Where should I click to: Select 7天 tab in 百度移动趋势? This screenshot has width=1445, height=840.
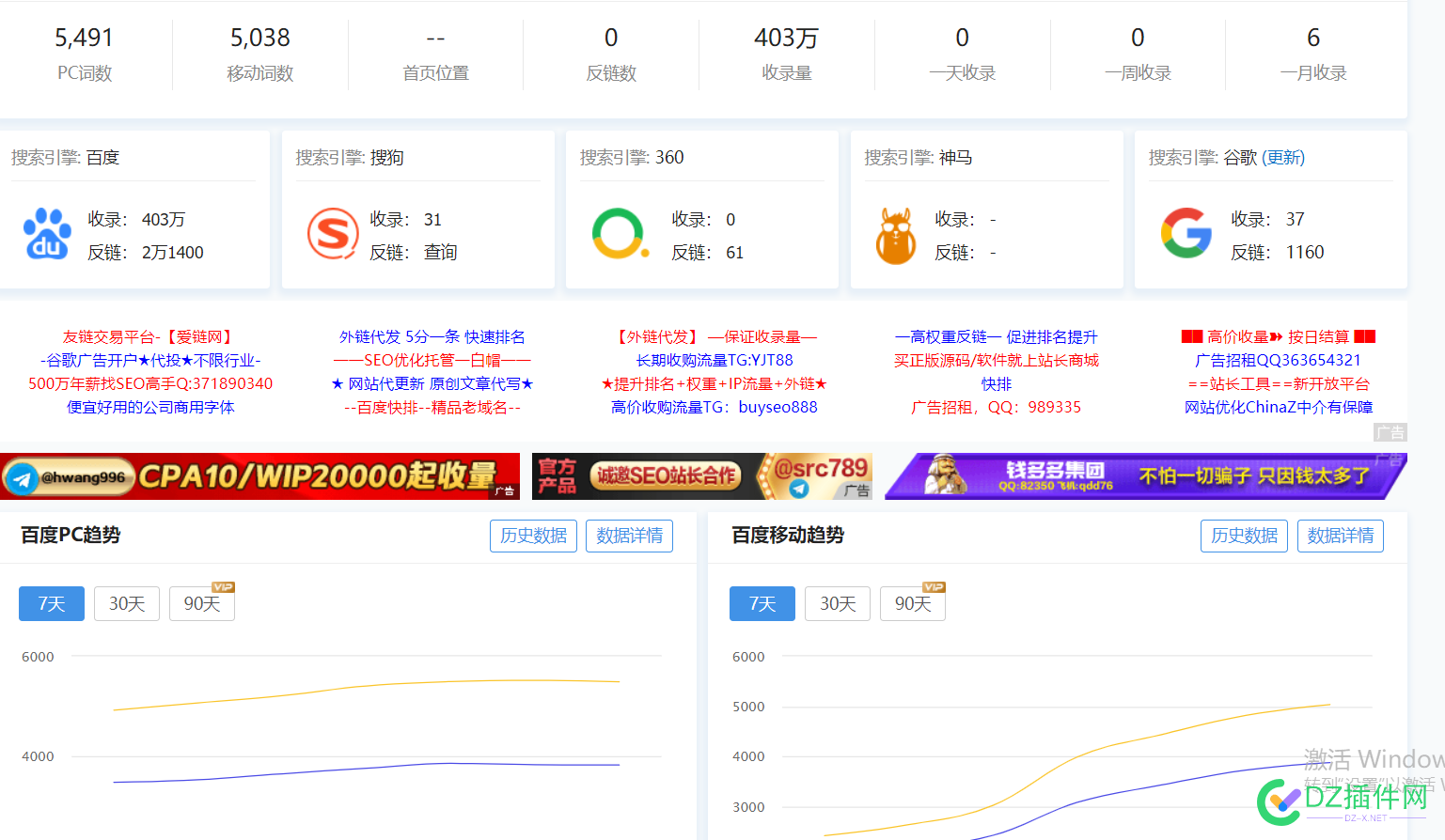click(762, 603)
